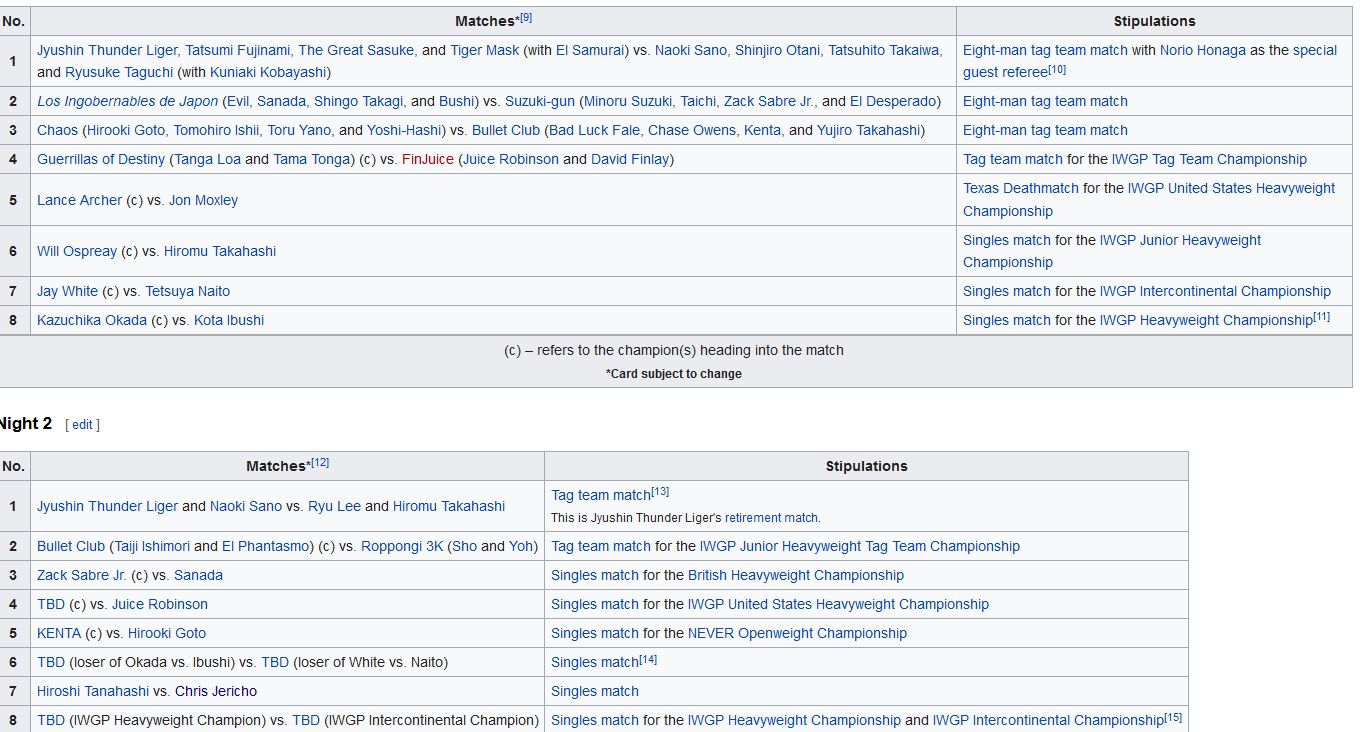Screen dimensions: 1361x732
Task: Open reference [10] next to guest referee
Action: click(1057, 69)
